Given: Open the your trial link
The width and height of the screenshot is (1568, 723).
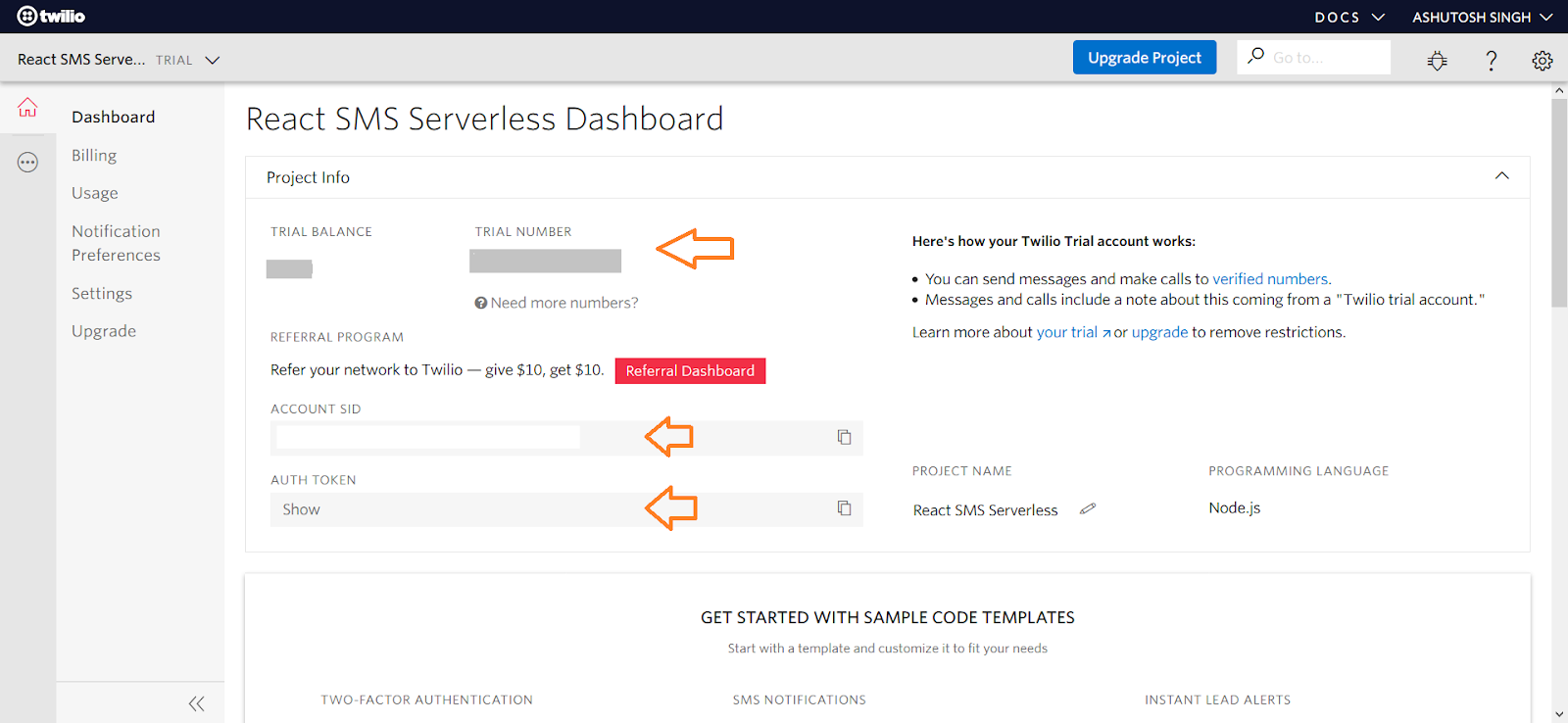Looking at the screenshot, I should coord(1073,332).
